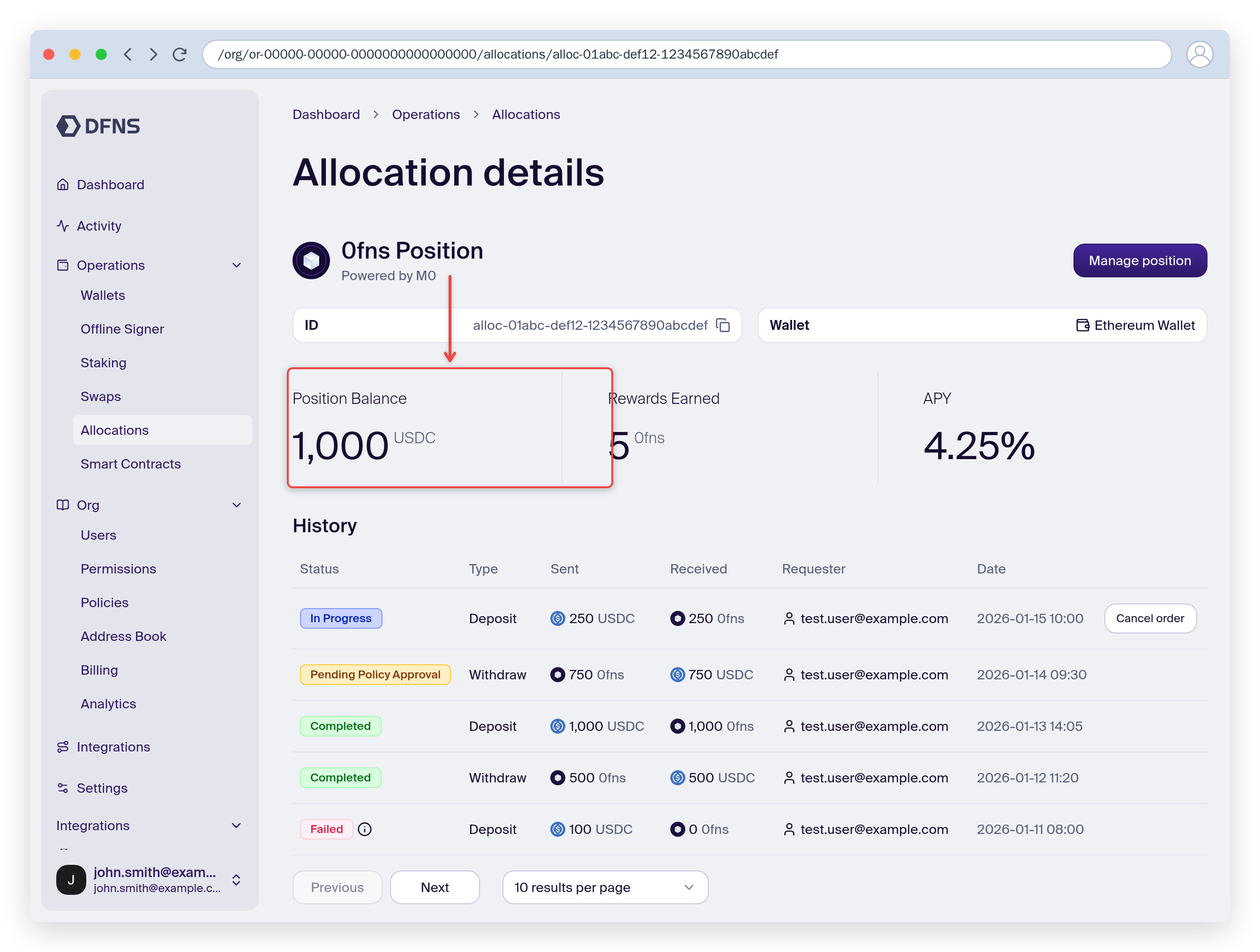Click the Failed status badge
Screen dimensions: 1260x952
[x=326, y=829]
